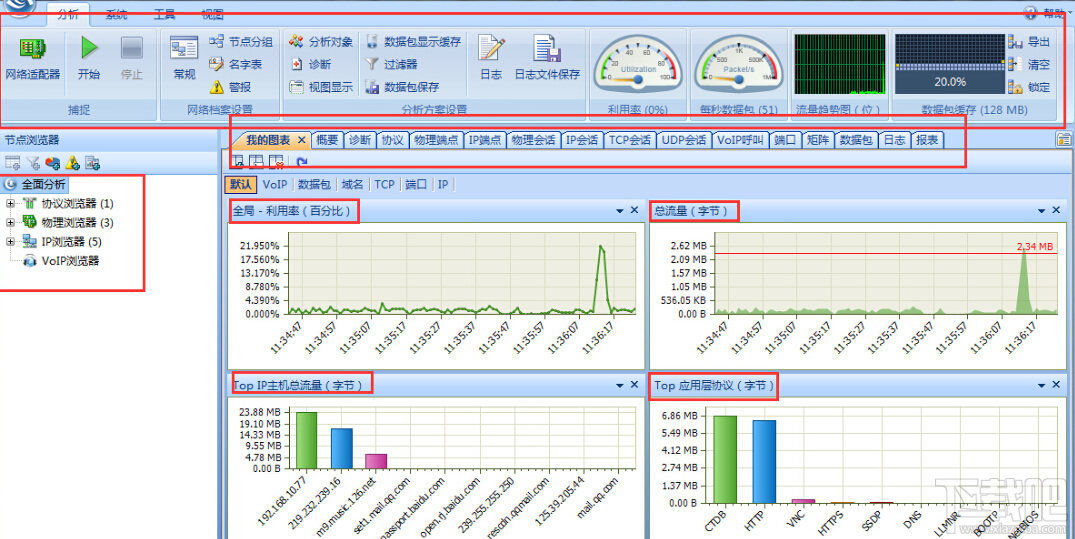Viewport: 1075px width, 539px height.
Task: Click the packets per second gauge
Action: (x=738, y=65)
